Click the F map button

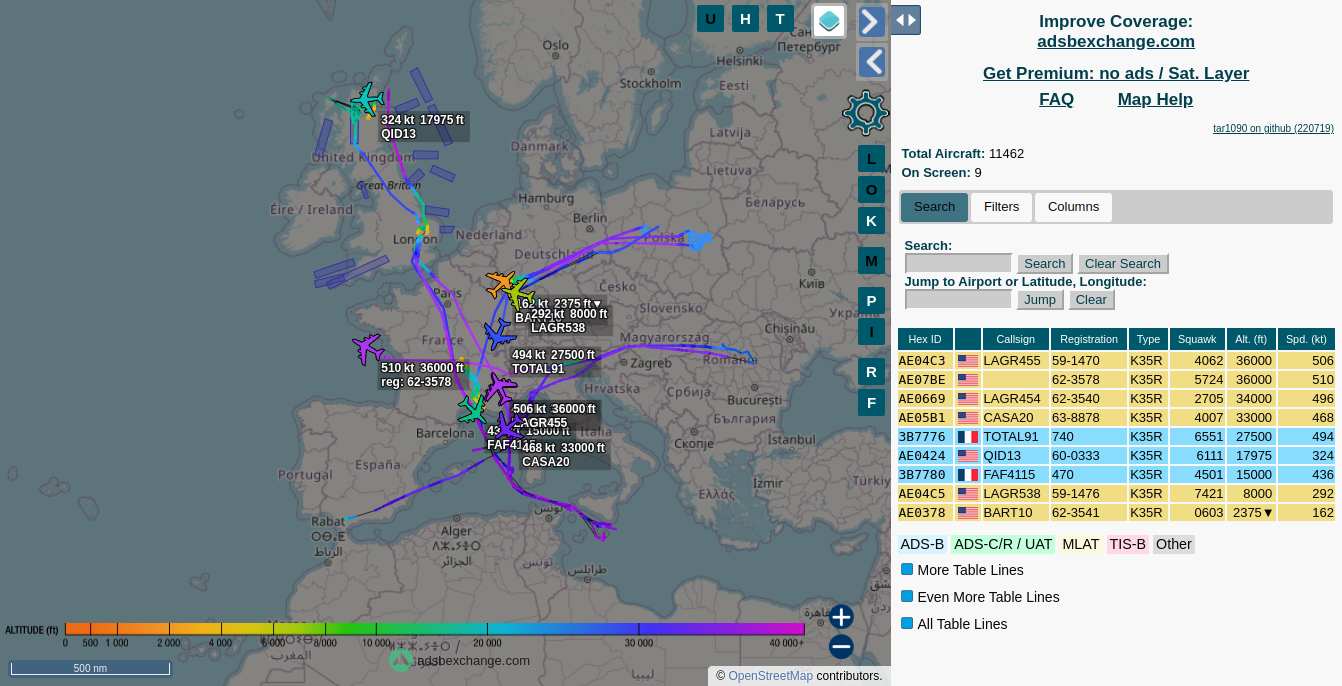click(871, 403)
